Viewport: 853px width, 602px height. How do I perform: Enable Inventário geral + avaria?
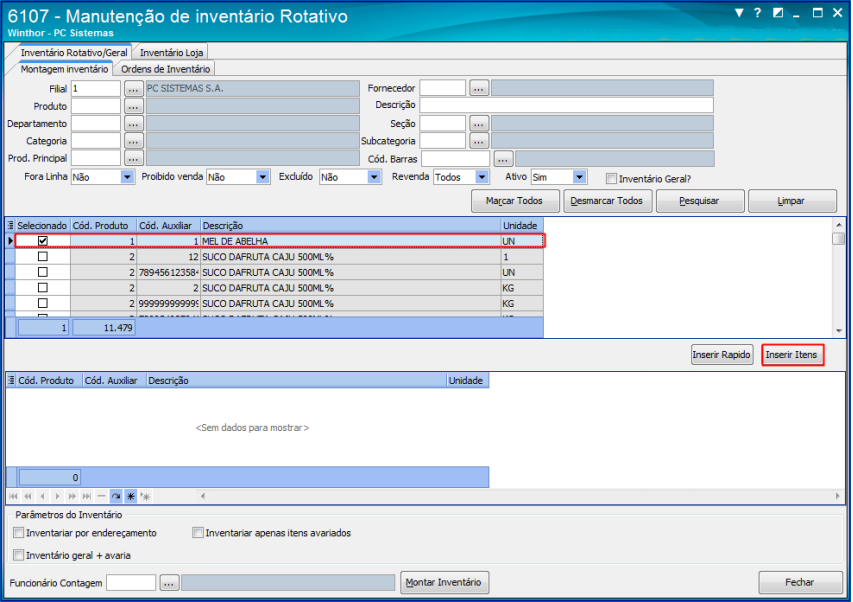[x=19, y=555]
